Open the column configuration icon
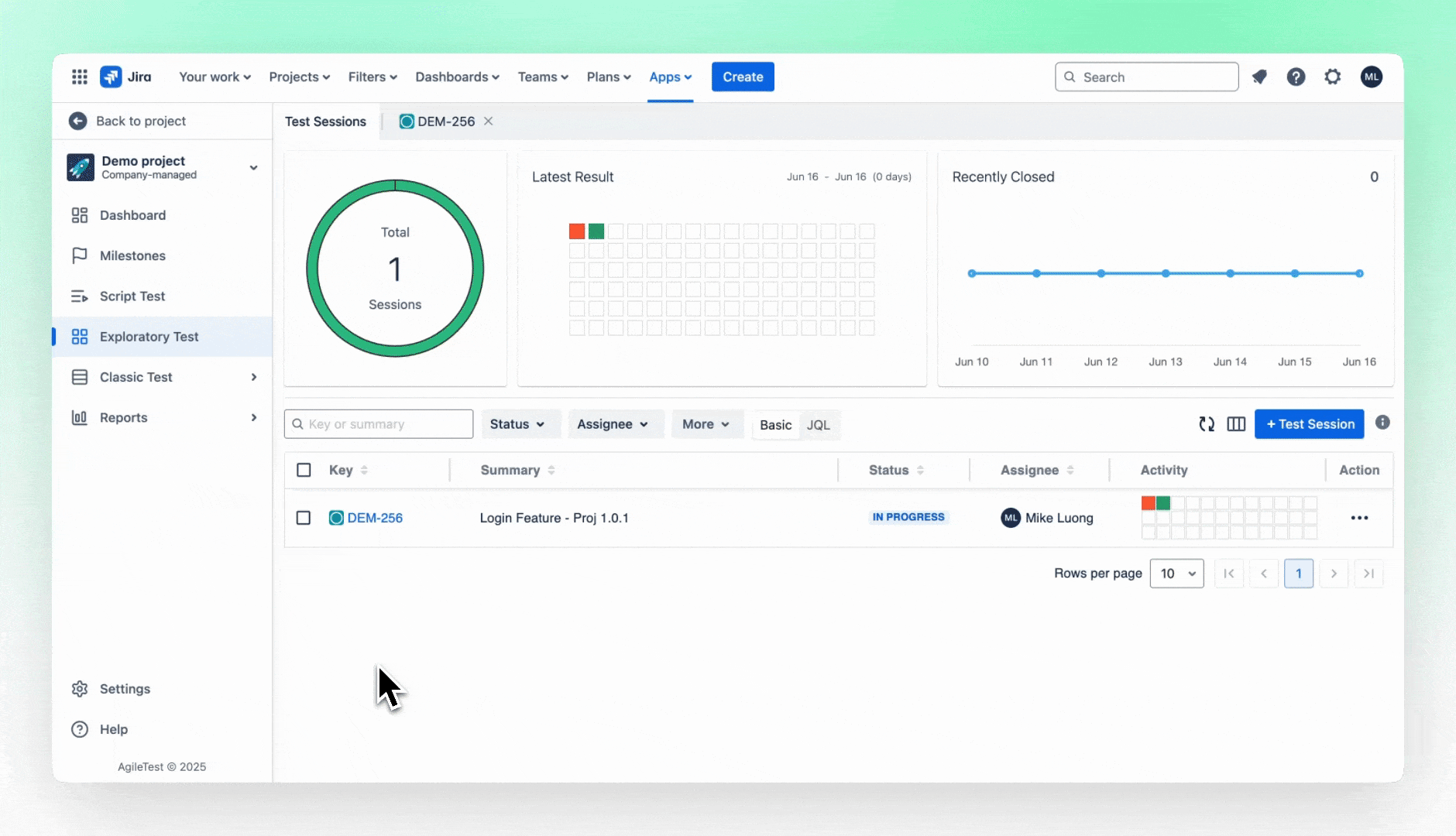This screenshot has height=836, width=1456. pos(1235,424)
